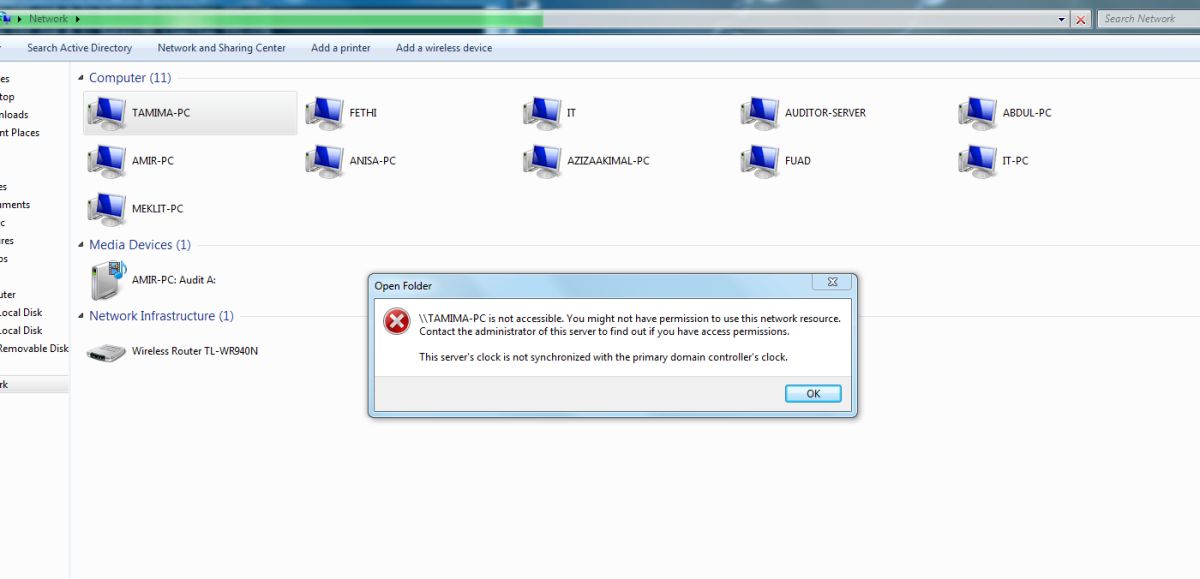The image size is (1200, 579).
Task: Open the address bar history dropdown arrow
Action: pos(1062,19)
